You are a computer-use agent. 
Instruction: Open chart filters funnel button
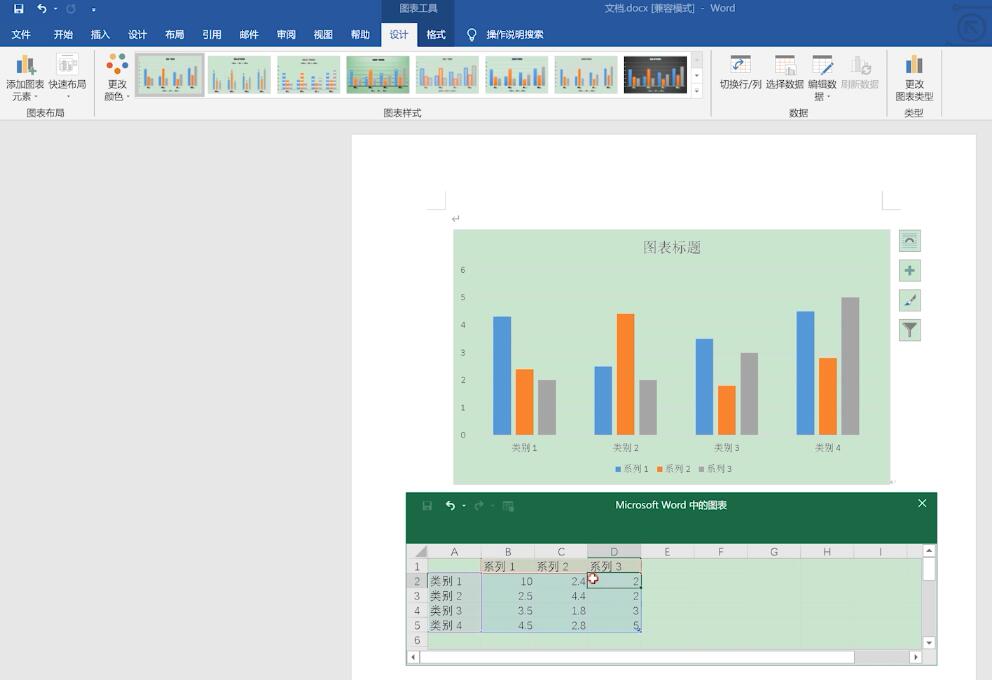click(x=910, y=330)
